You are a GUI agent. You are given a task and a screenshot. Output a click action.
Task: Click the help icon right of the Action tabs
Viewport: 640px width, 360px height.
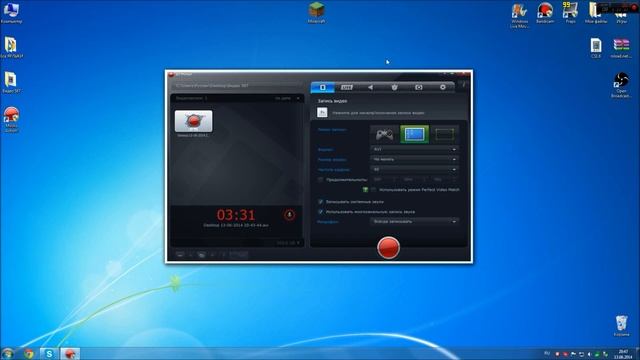pos(463,85)
